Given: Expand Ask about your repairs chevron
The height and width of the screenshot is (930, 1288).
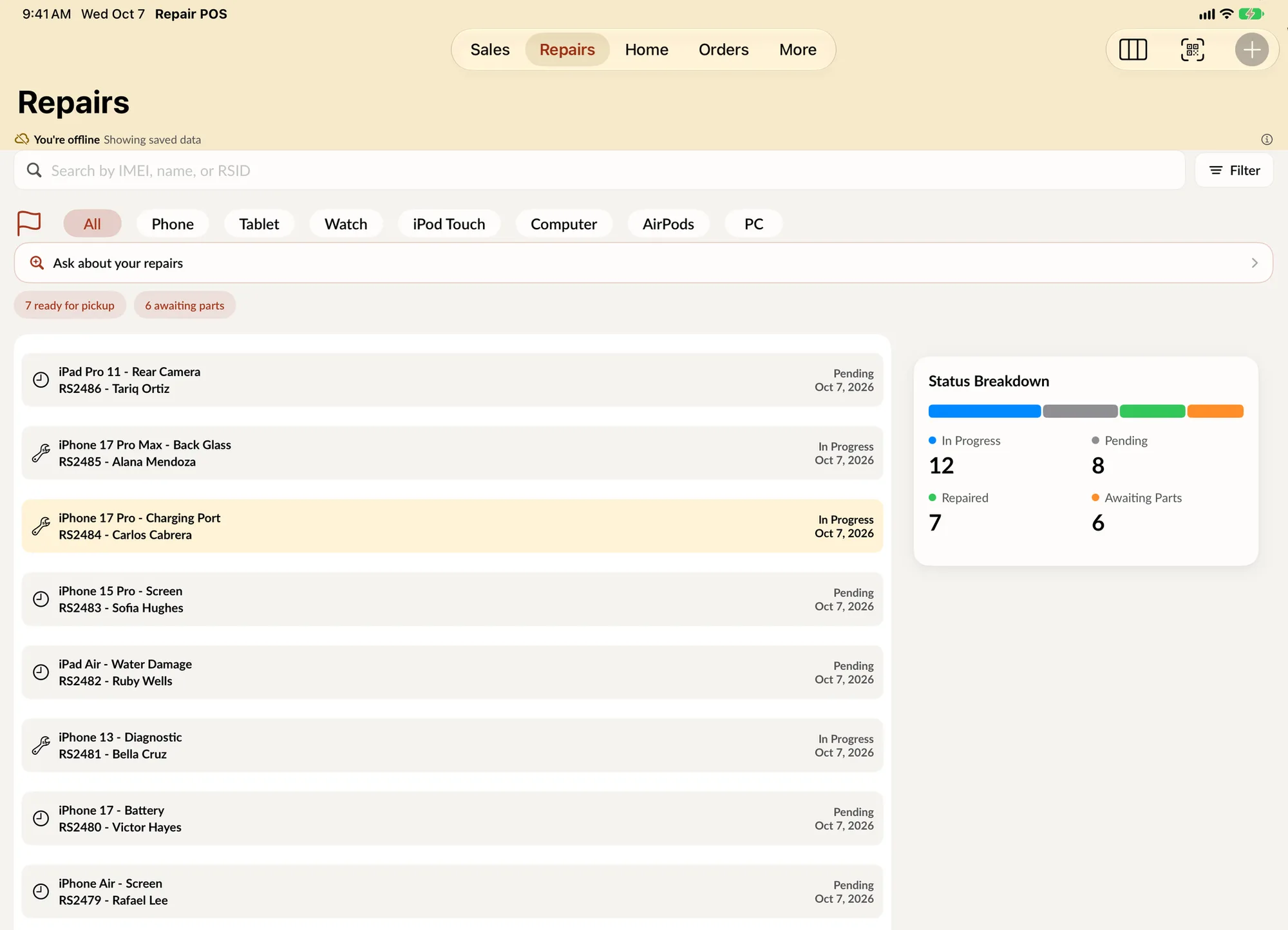Looking at the screenshot, I should point(1254,263).
